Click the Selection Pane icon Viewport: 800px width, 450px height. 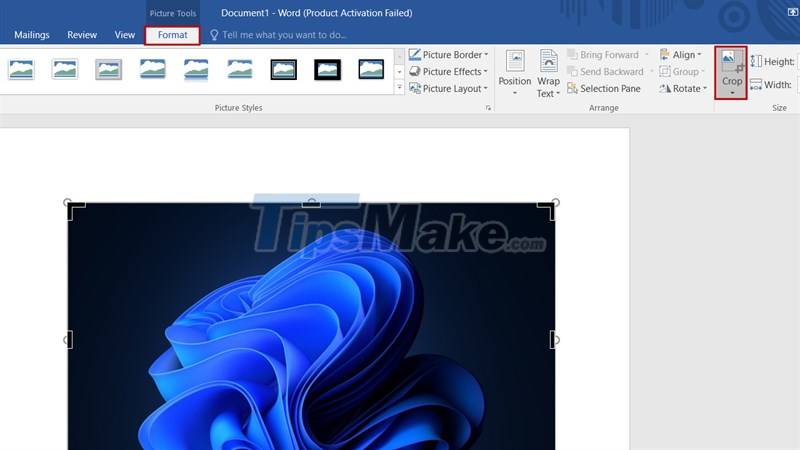(572, 88)
